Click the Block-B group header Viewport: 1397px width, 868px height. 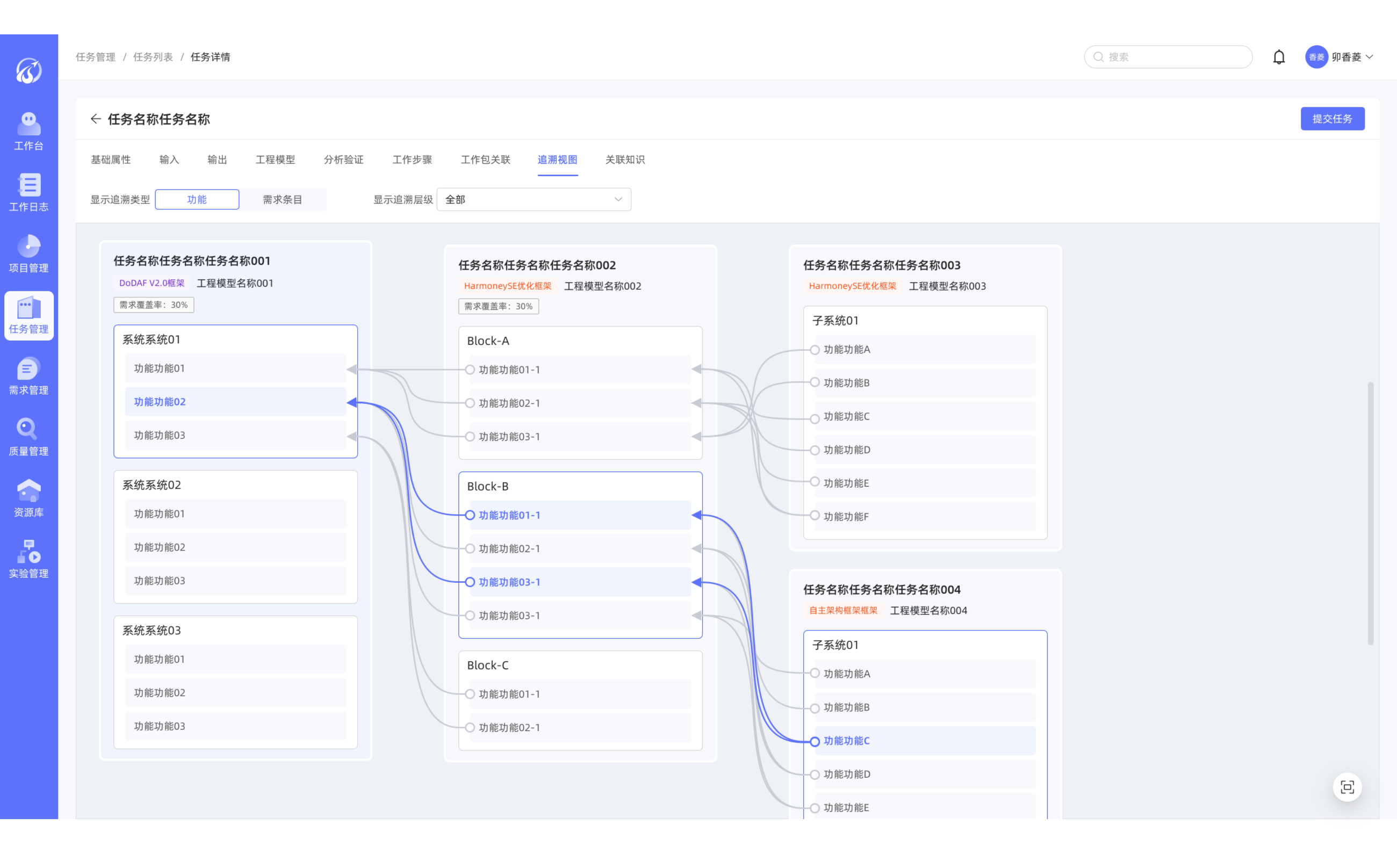click(x=487, y=486)
